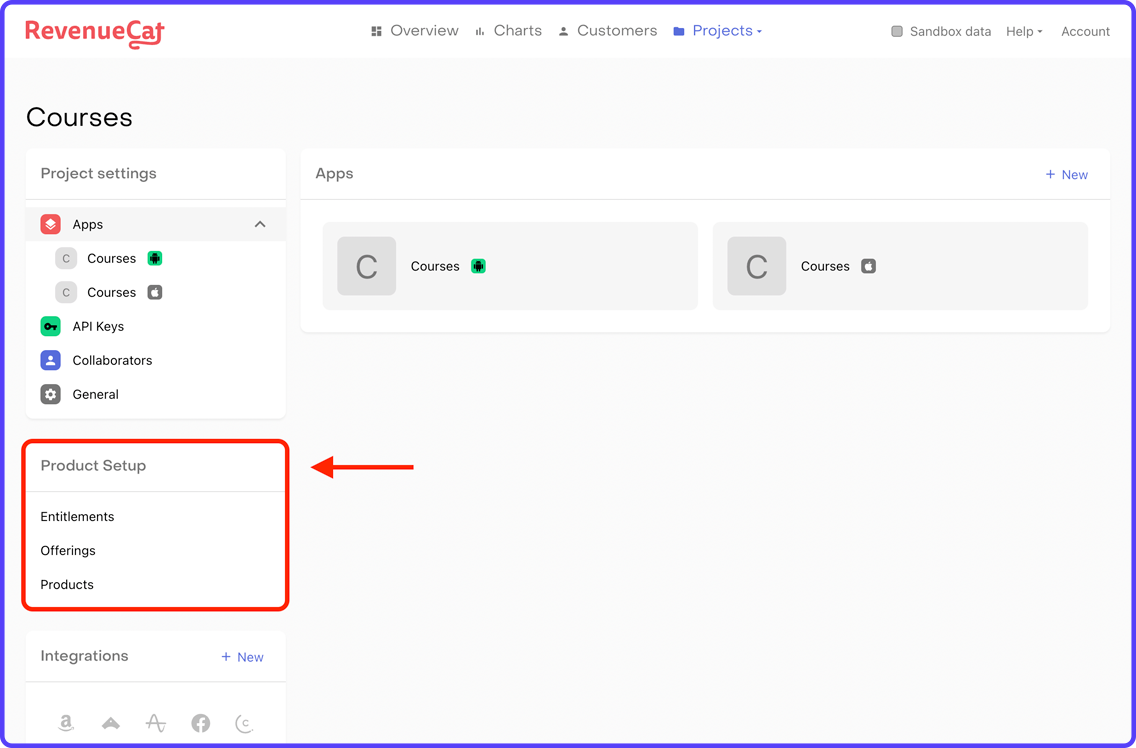Screen dimensions: 1136x748
Task: Click the Apple icon in the sidebar
Action: pos(154,292)
